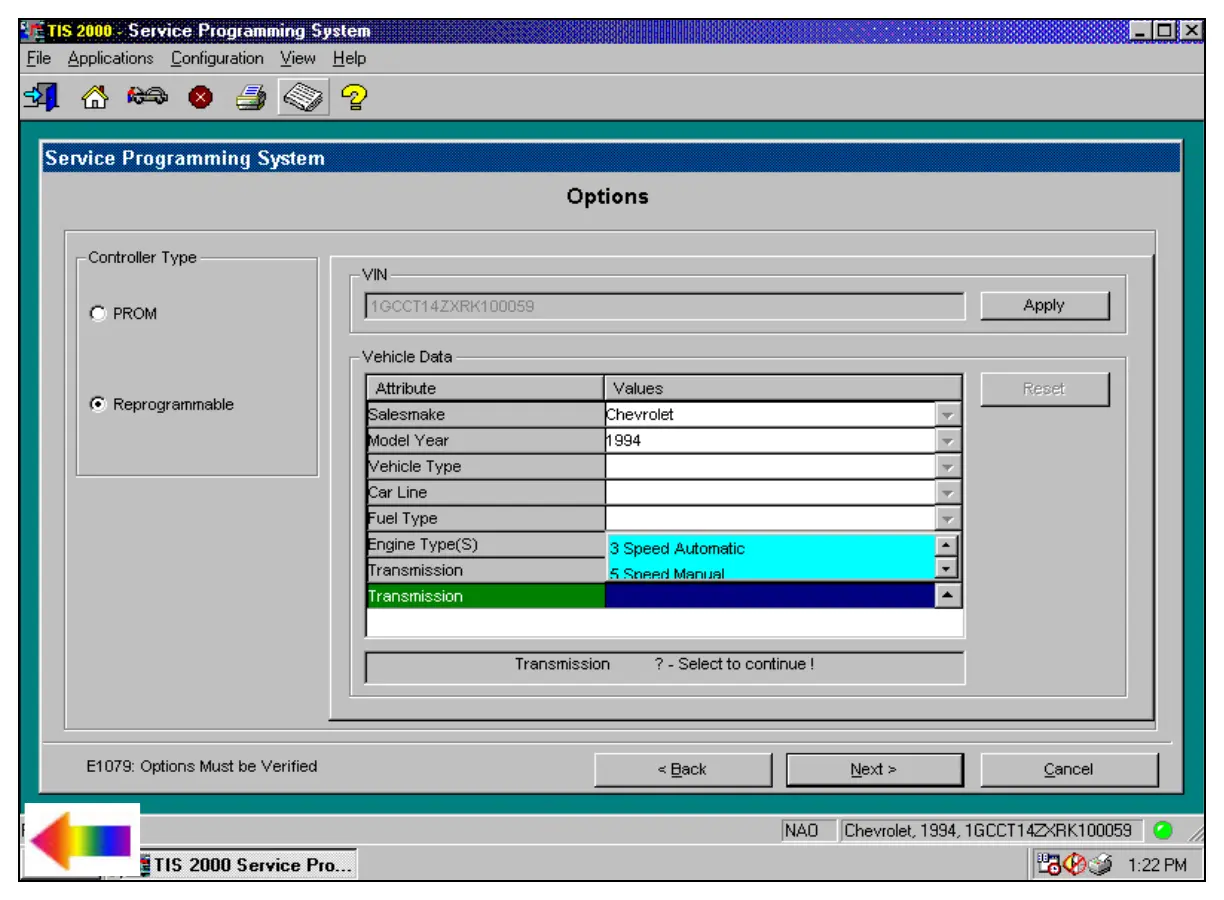
Task: Click the red stop X icon
Action: pyautogui.click(x=200, y=98)
